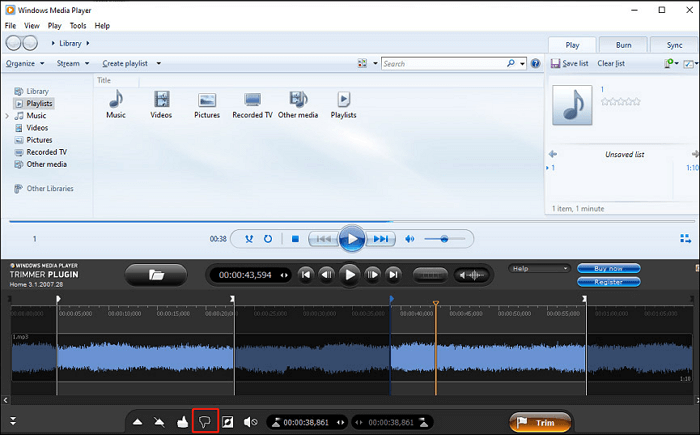
Task: Switch to the Burn tab
Action: (x=623, y=45)
